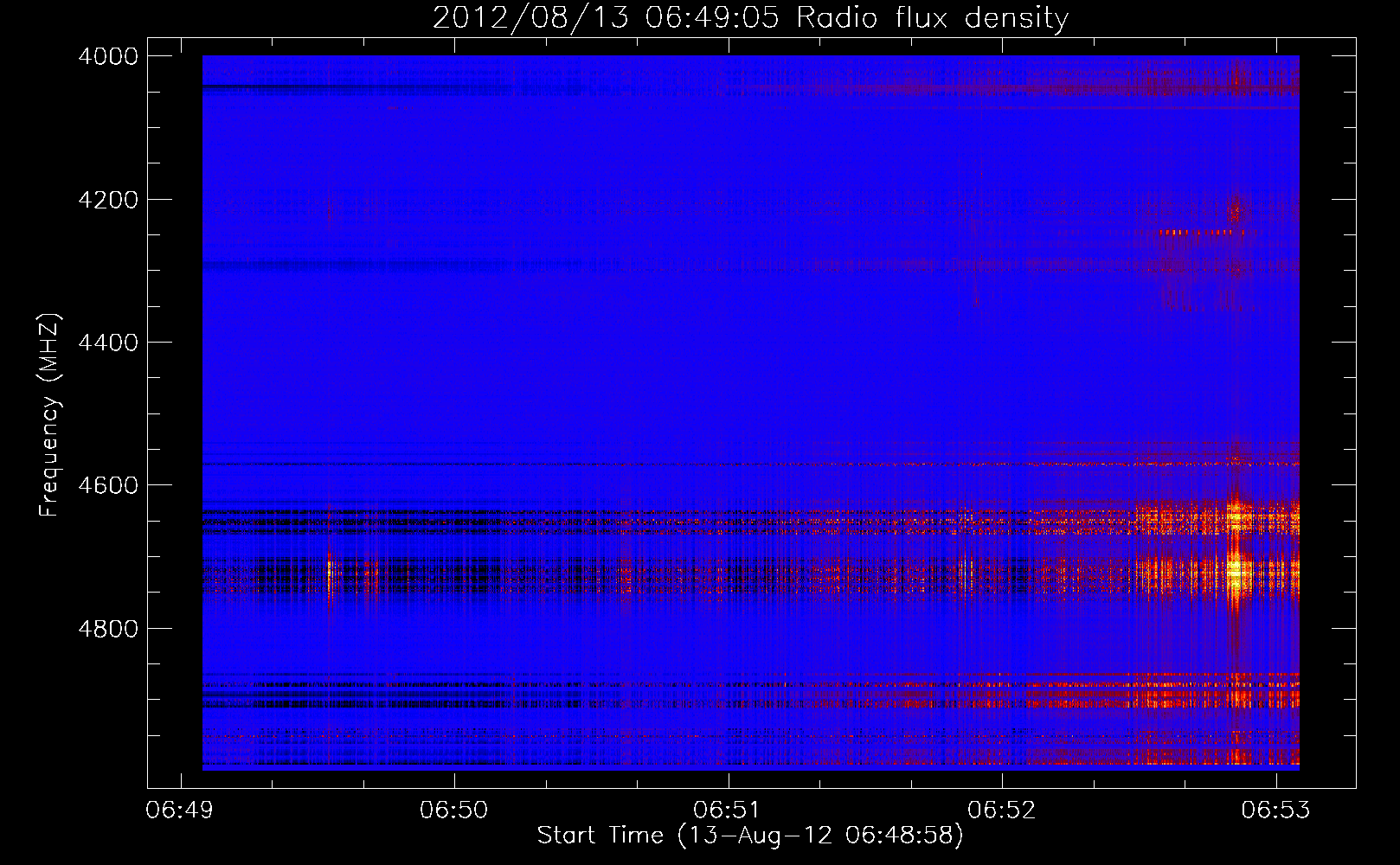The width and height of the screenshot is (1400, 865).
Task: Select the 4800 frequency tick label
Action: [108, 629]
